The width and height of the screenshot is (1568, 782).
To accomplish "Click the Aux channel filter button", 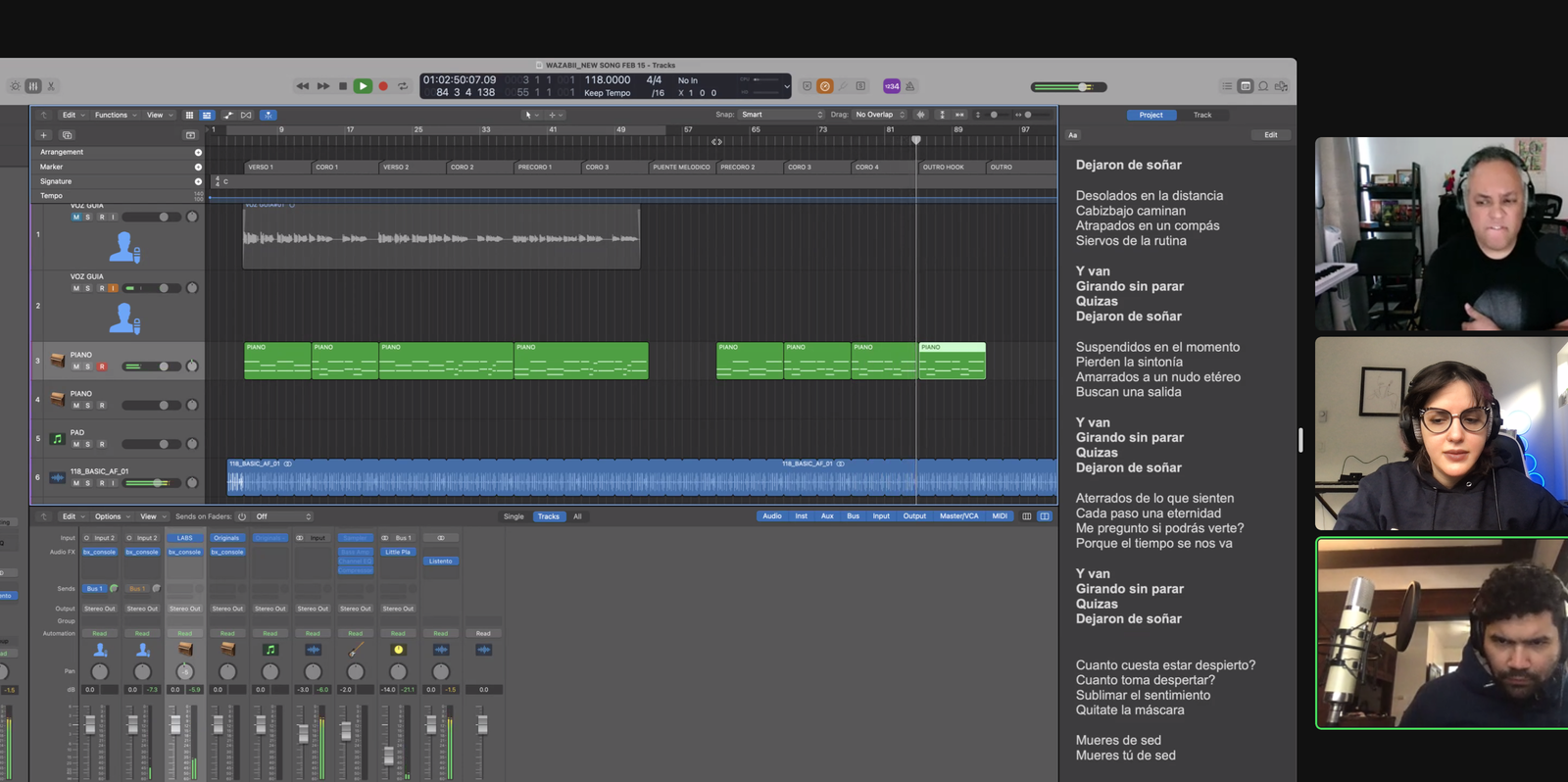I will coord(827,516).
